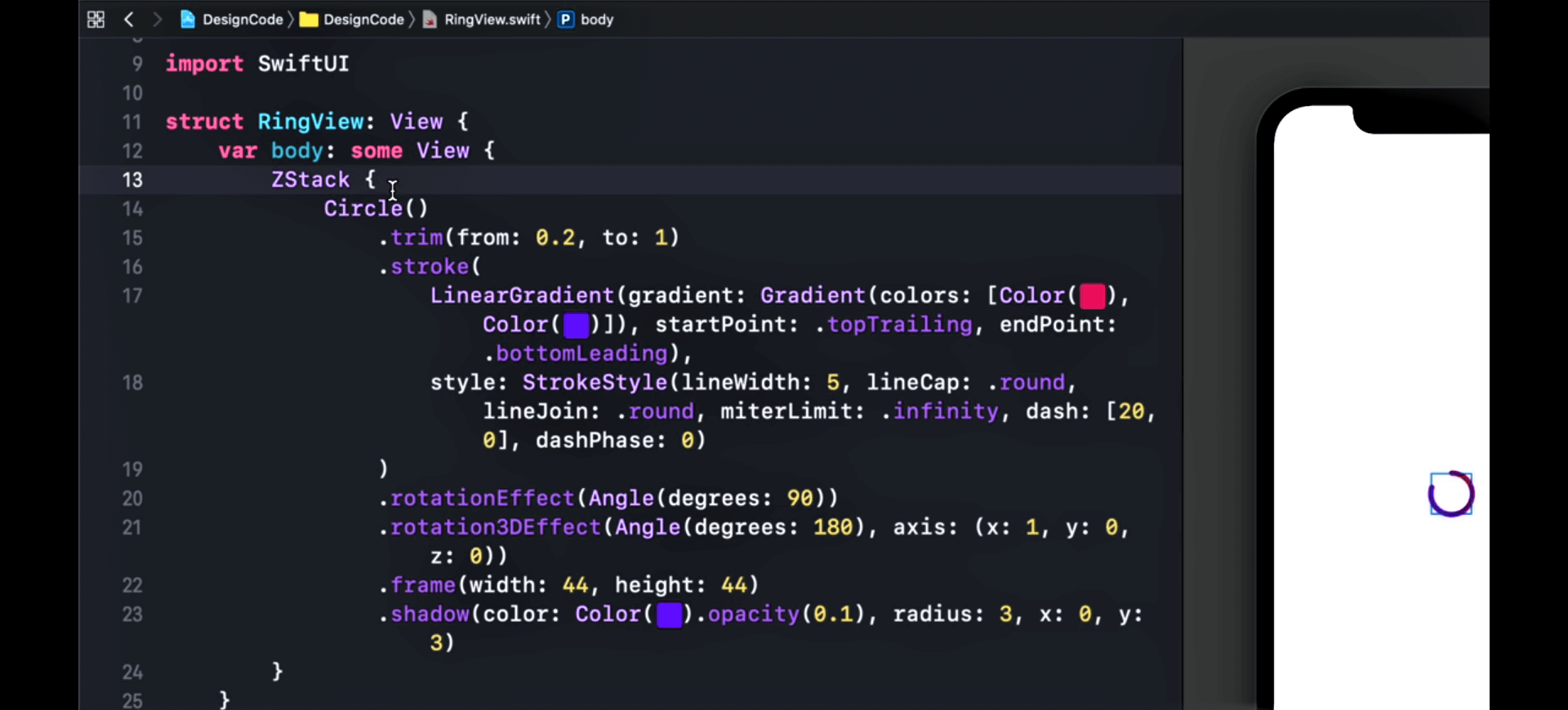Image resolution: width=1568 pixels, height=710 pixels.
Task: Open the body property breadcrumb
Action: (586, 20)
